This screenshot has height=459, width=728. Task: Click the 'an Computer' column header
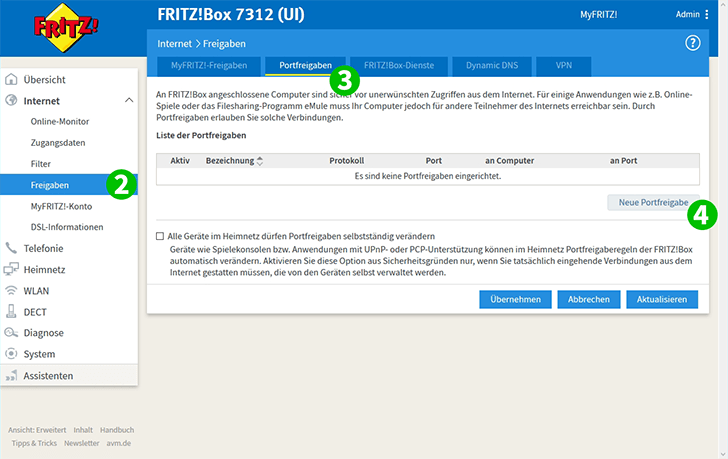[x=510, y=161]
